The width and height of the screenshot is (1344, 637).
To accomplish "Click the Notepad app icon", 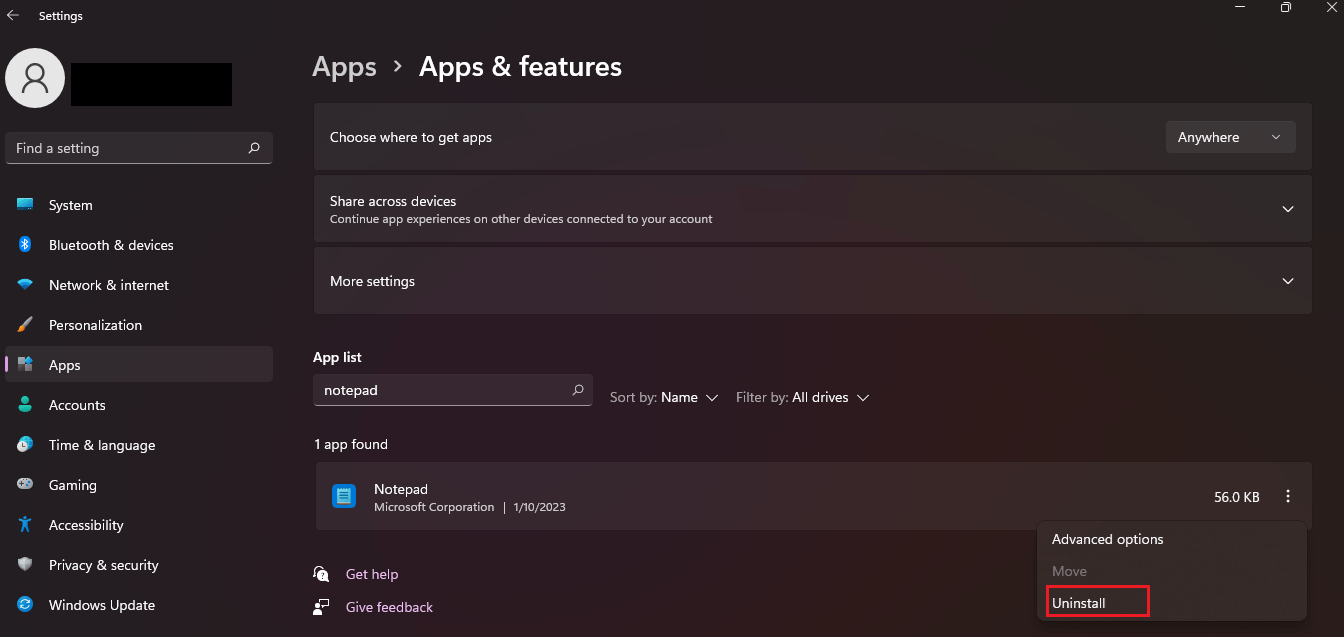I will (344, 496).
